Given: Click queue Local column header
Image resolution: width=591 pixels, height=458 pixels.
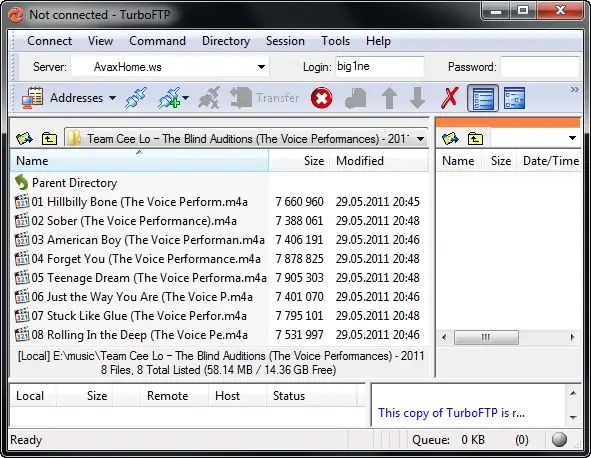Looking at the screenshot, I should [33, 396].
